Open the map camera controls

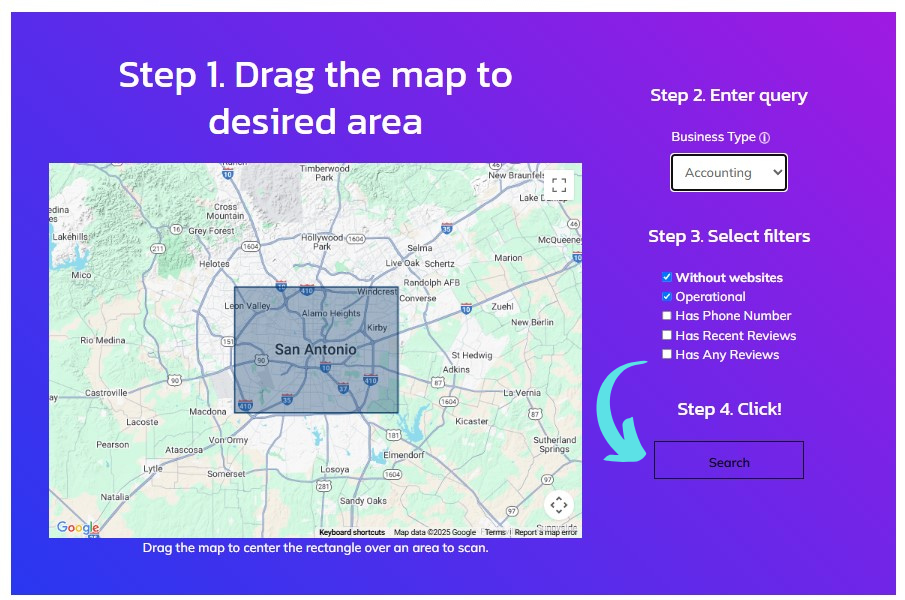[559, 505]
